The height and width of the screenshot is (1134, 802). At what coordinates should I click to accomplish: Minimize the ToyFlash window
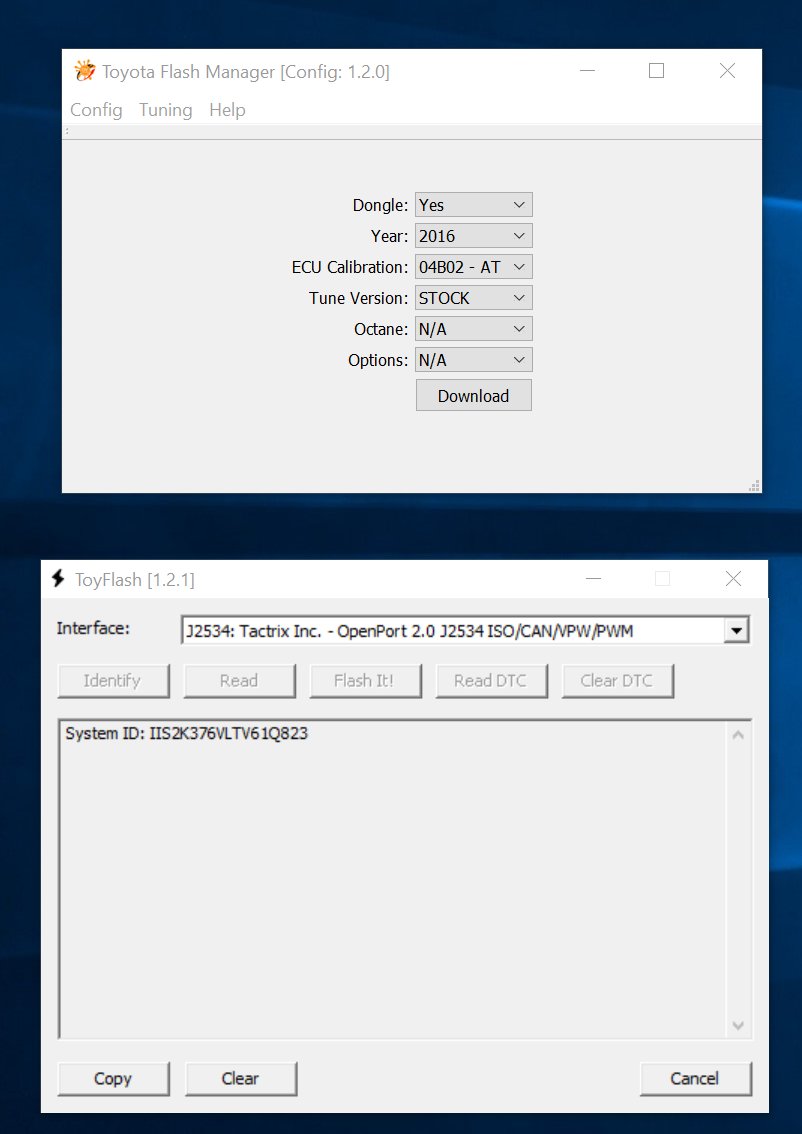pos(594,579)
